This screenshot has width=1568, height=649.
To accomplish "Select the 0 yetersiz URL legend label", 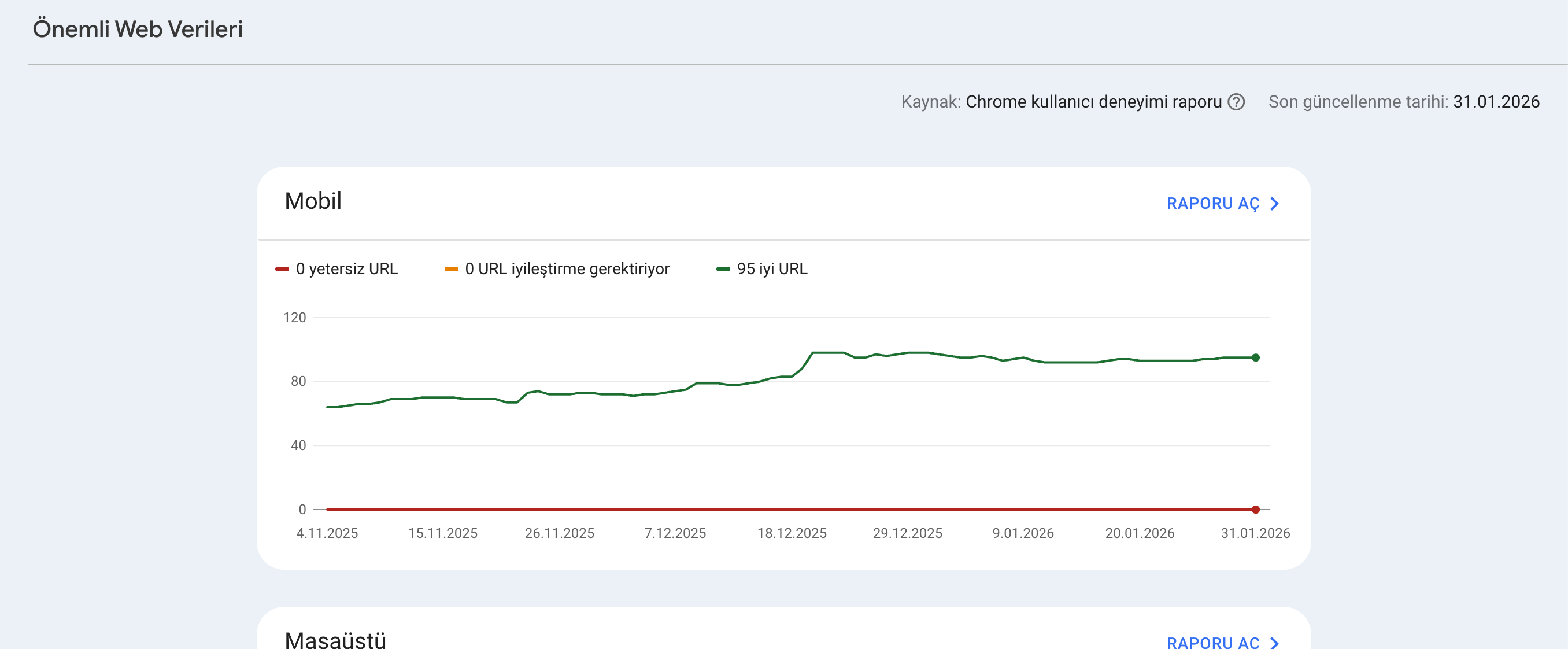I will [346, 269].
